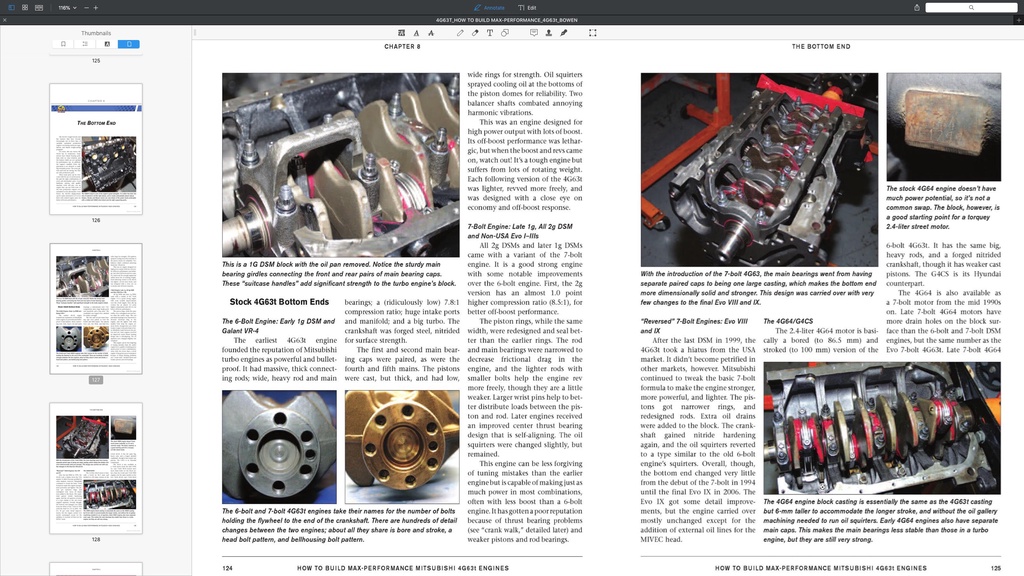1024x576 pixels.
Task: Select the 4G63T_HOW TO BUILD MAX-PERFORMANCE document tab
Action: (x=507, y=20)
